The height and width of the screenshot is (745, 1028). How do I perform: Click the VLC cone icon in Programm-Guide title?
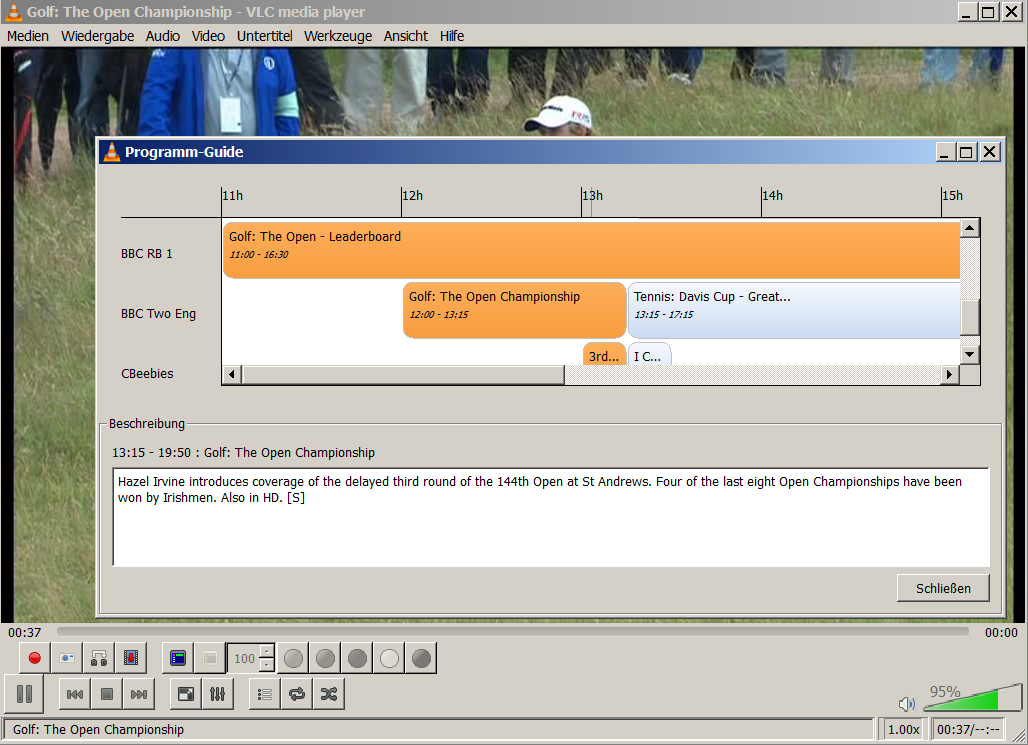[112, 151]
